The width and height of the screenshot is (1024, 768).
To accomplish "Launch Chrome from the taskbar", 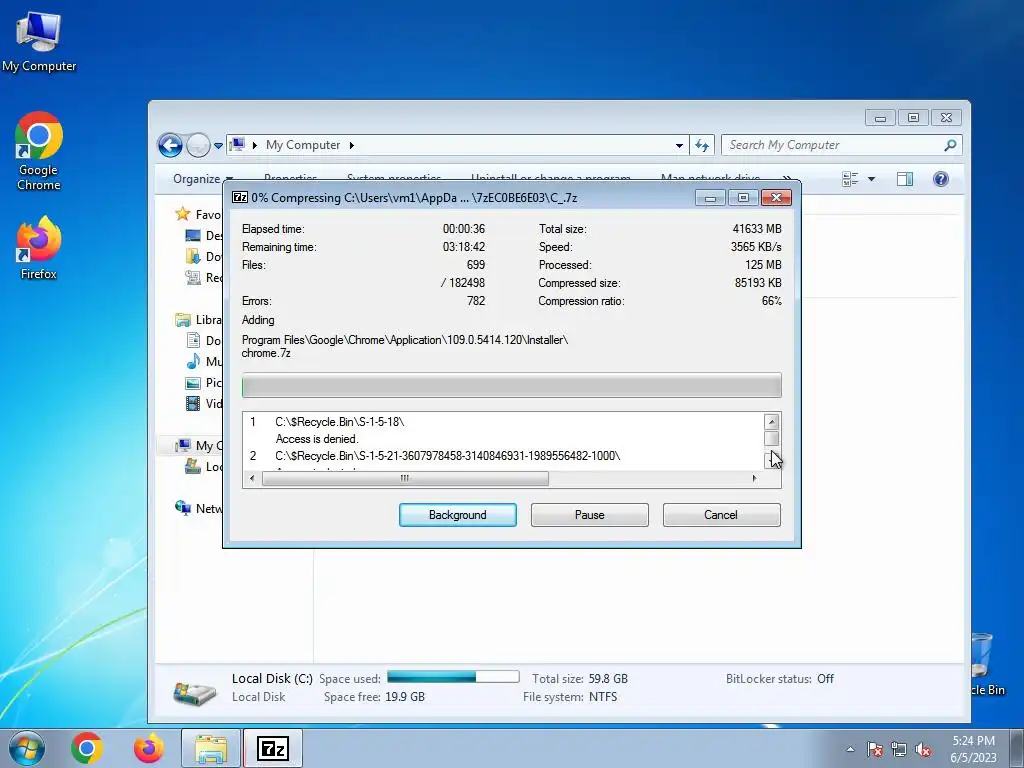I will 87,748.
